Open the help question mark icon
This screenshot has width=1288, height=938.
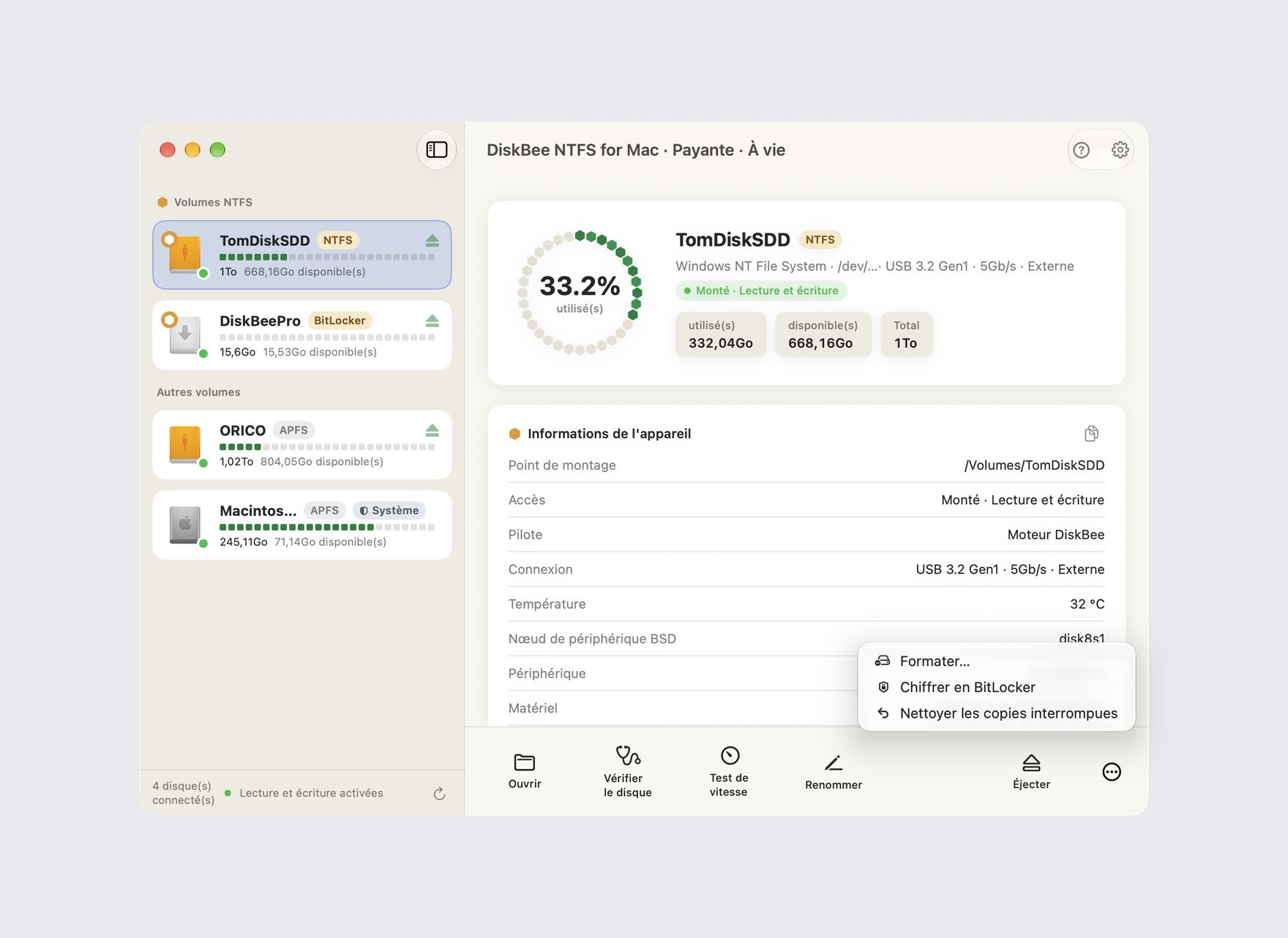click(1081, 150)
